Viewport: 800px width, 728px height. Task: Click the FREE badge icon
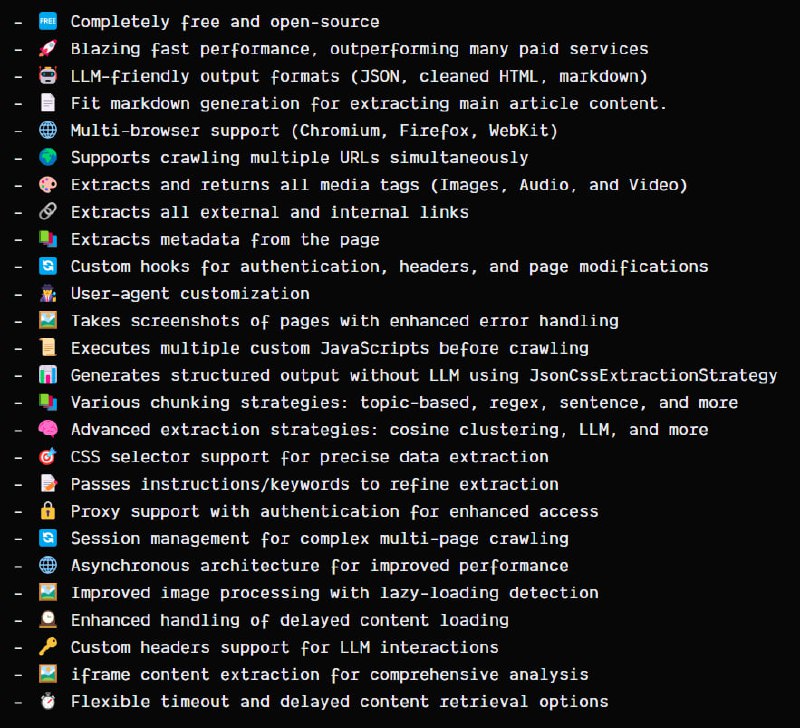click(x=47, y=21)
